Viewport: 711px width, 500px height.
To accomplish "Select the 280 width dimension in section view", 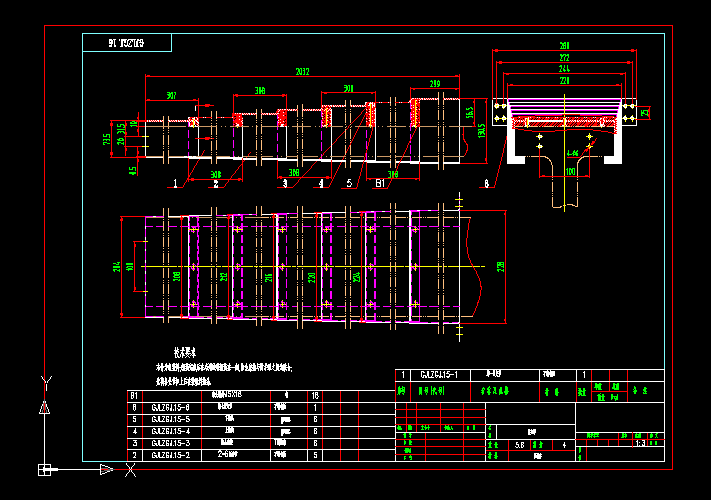I will (564, 46).
